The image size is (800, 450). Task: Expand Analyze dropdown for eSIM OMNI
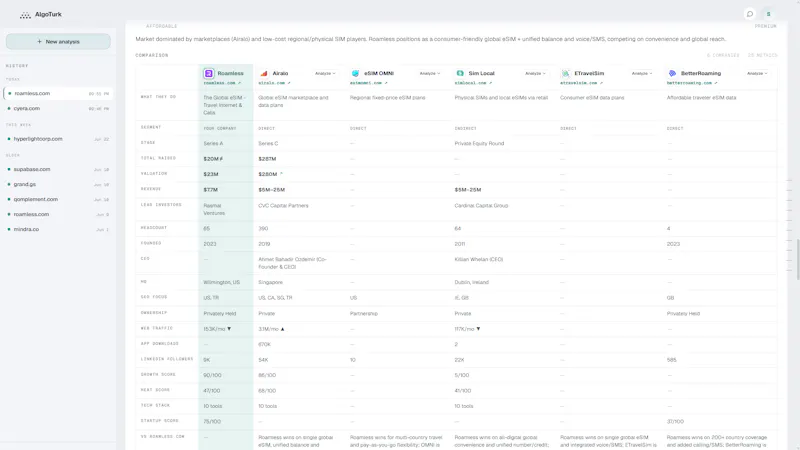430,73
